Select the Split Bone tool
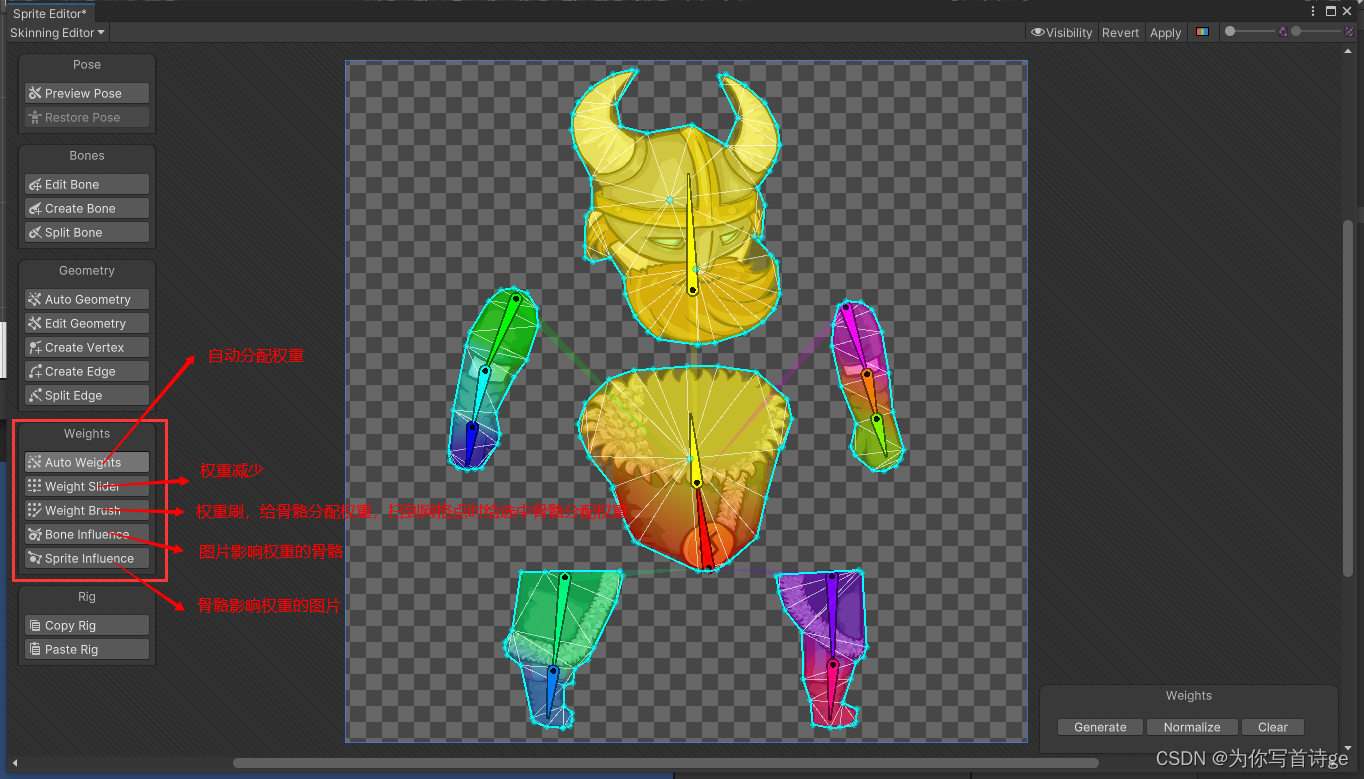The image size is (1364, 779). [x=87, y=232]
